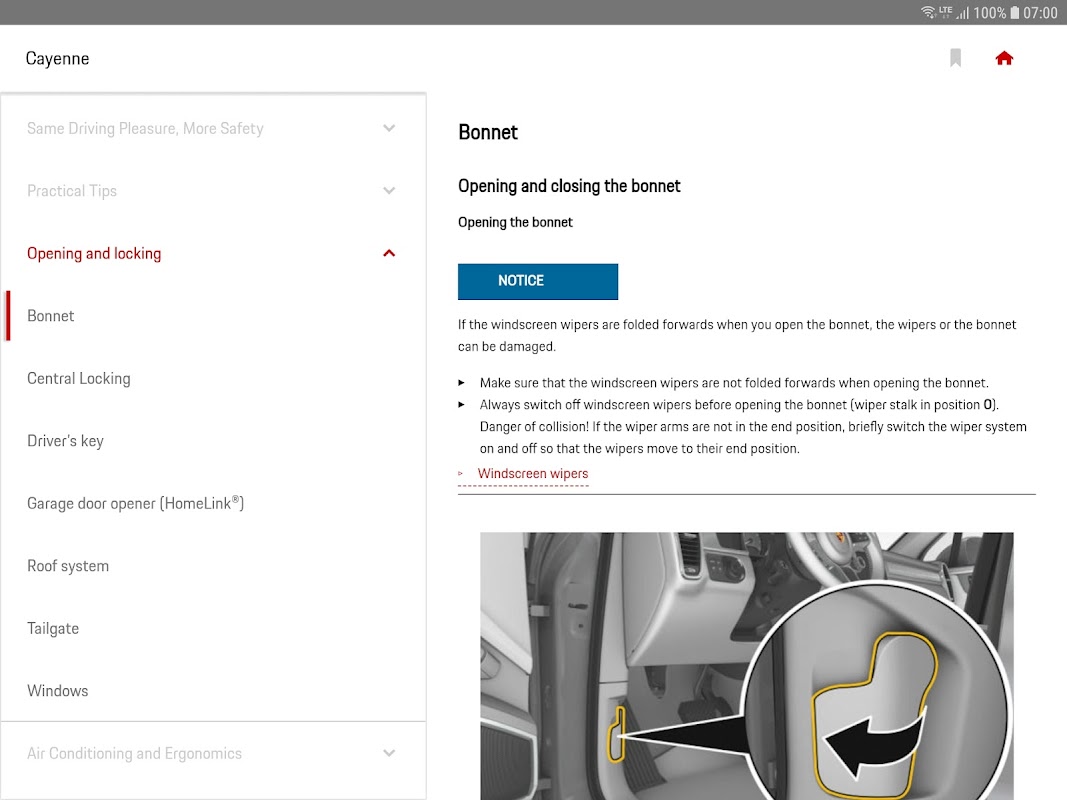The height and width of the screenshot is (800, 1067).
Task: Expand Same Driving Pleasure, More Safety chevron
Action: pyautogui.click(x=389, y=128)
